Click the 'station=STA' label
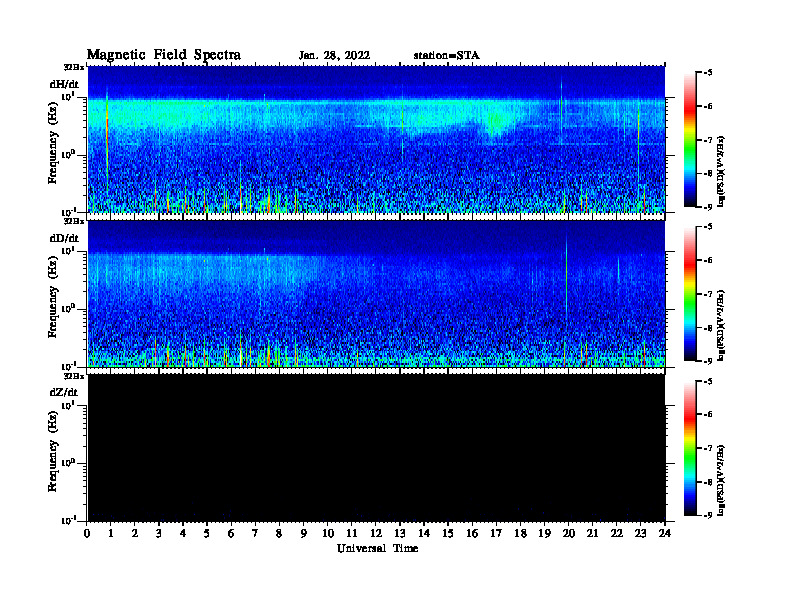792x612 pixels. click(x=447, y=56)
